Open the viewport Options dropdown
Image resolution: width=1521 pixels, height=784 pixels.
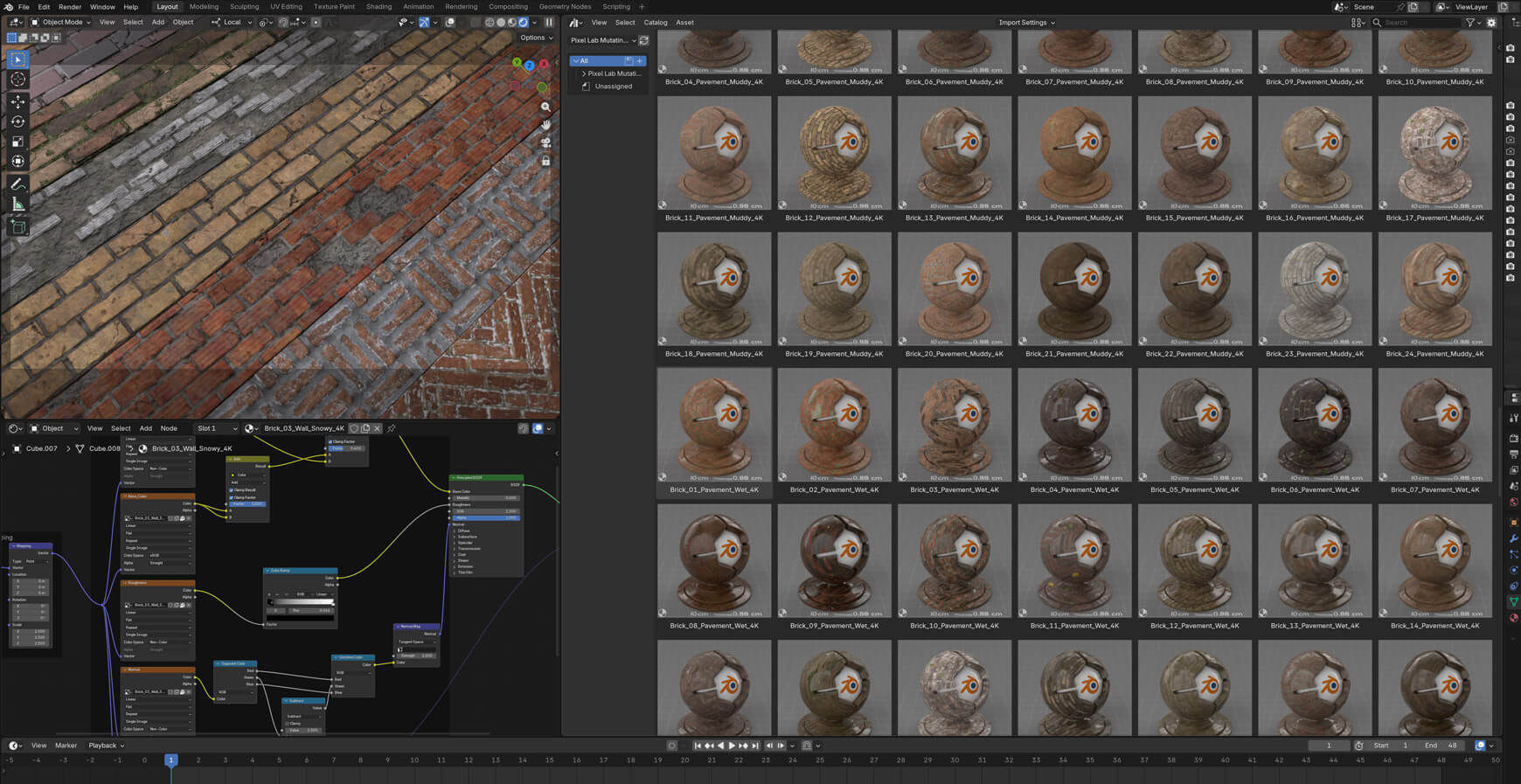click(536, 38)
